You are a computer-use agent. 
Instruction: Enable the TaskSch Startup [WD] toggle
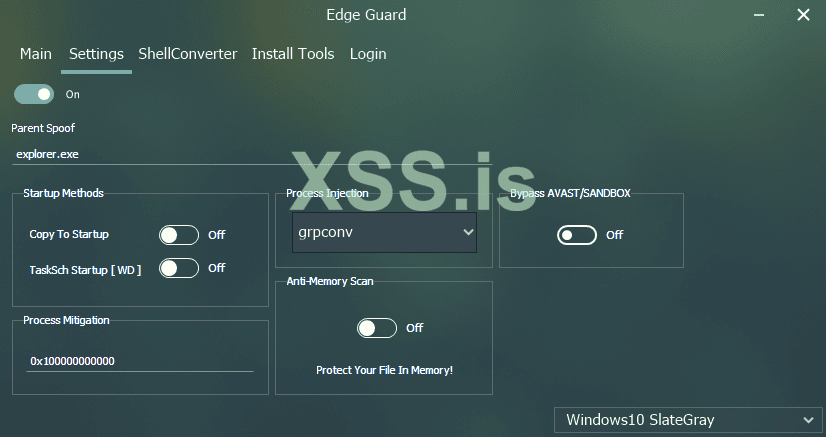pos(179,269)
